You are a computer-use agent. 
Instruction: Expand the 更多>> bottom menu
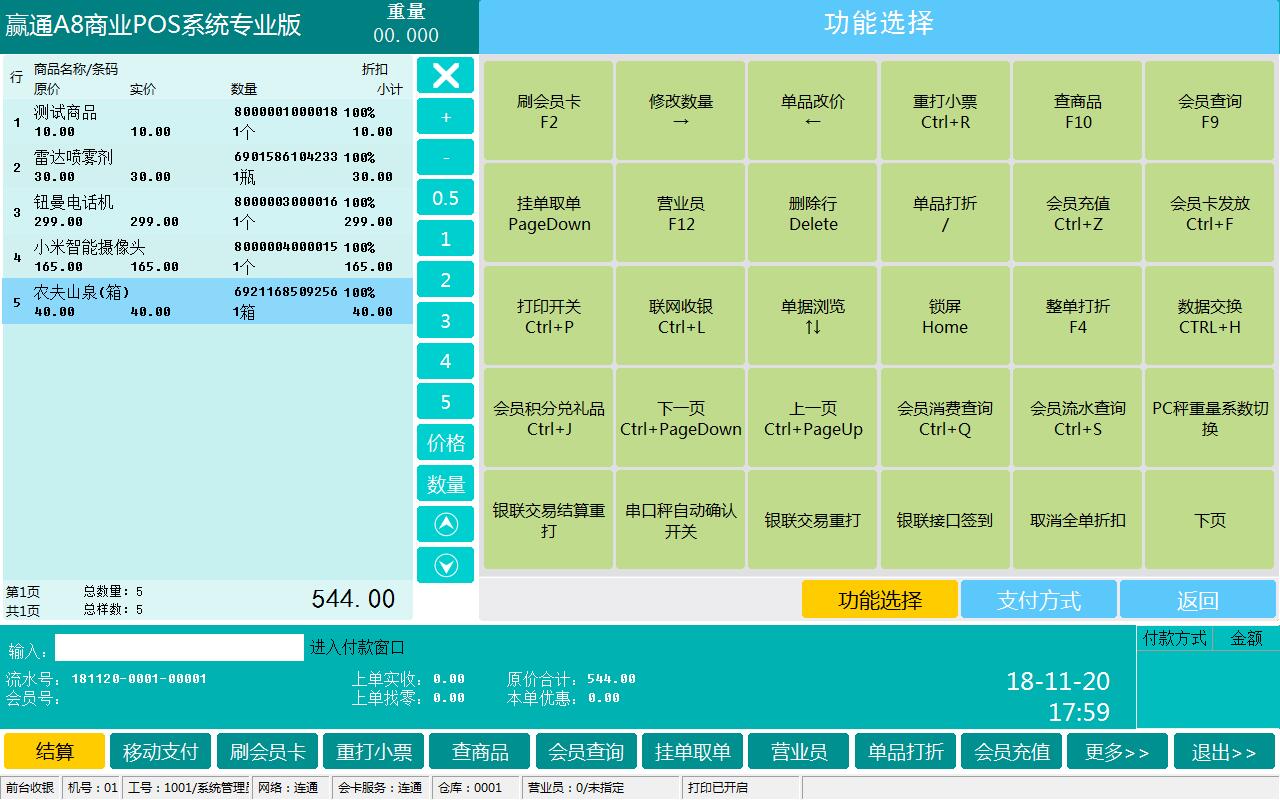(x=1118, y=752)
